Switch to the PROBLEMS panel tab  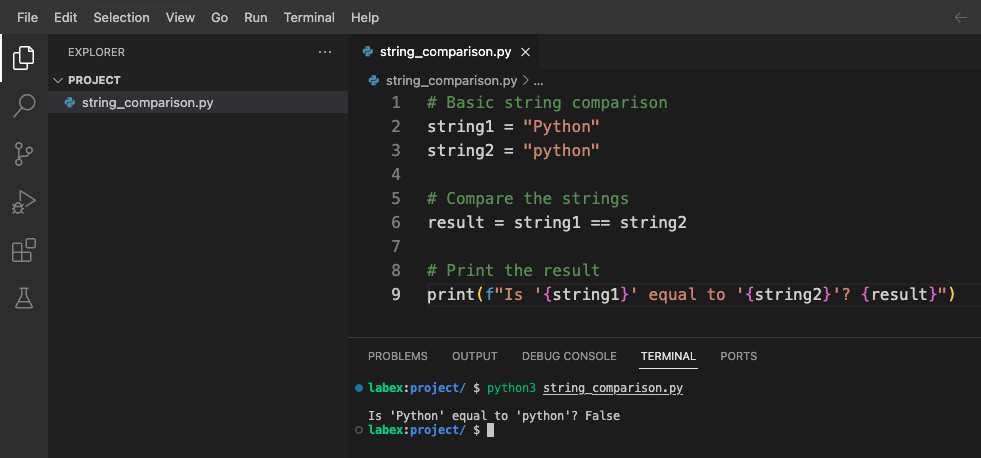397,356
